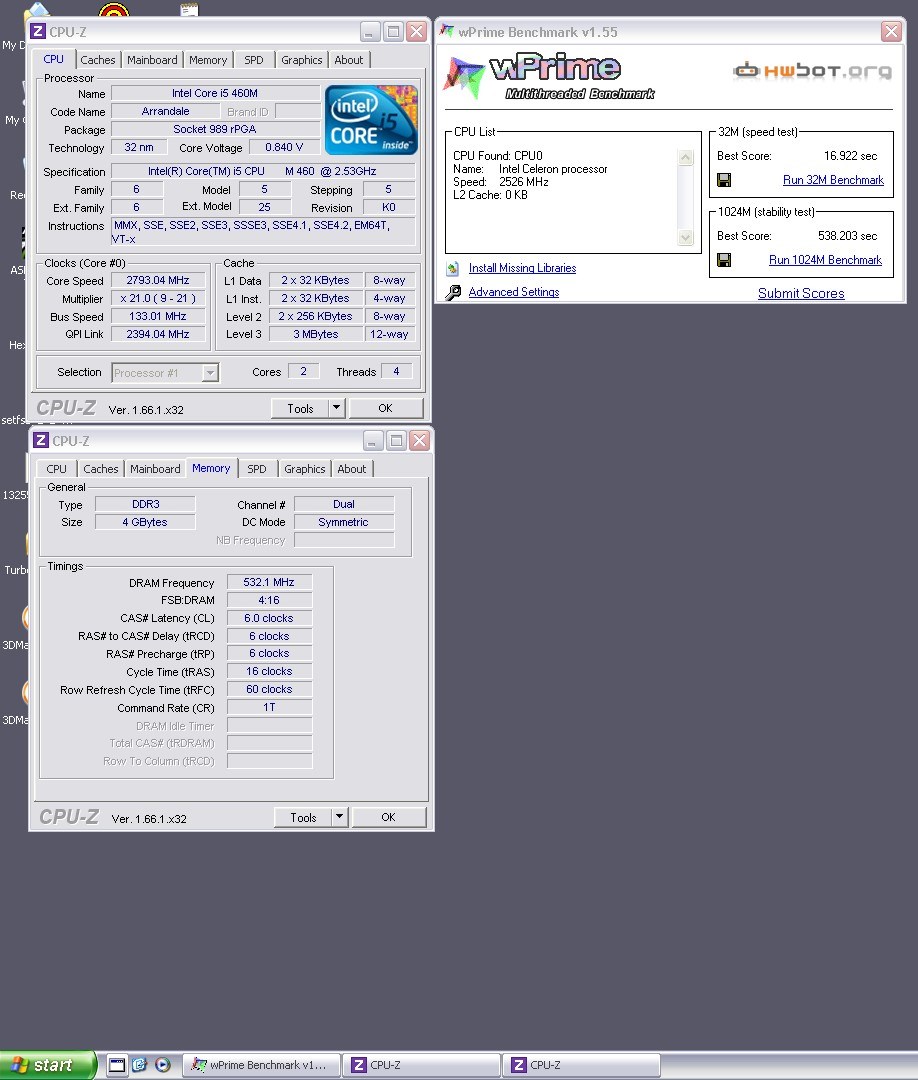Open Internet Explorer from quick launch

pos(140,1065)
